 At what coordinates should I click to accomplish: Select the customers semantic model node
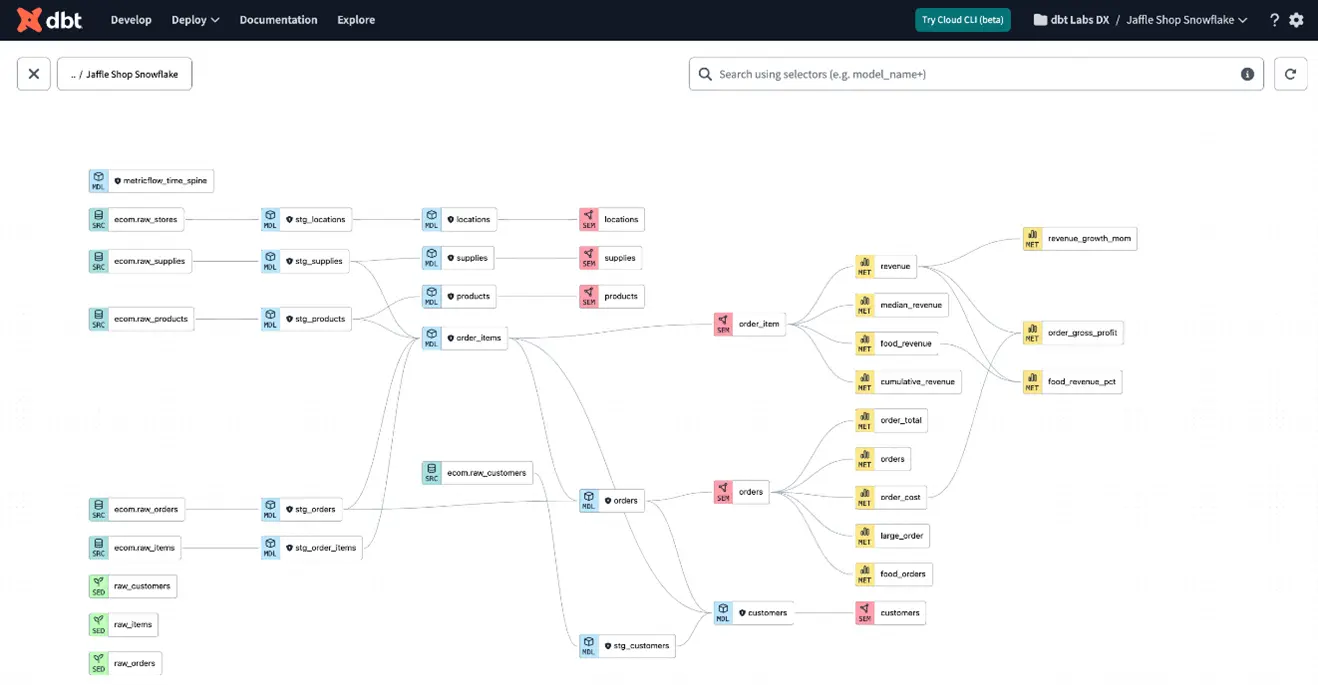click(x=890, y=613)
